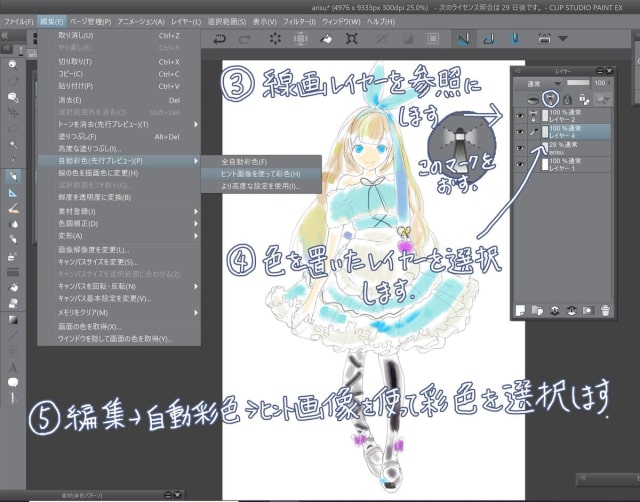
Task: Click Delete layer trash icon
Action: click(605, 311)
